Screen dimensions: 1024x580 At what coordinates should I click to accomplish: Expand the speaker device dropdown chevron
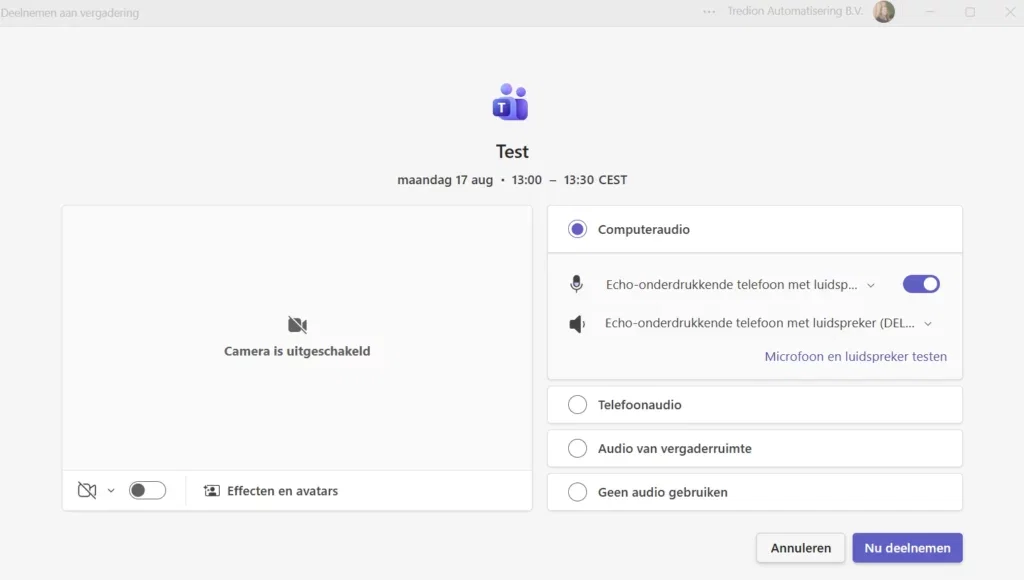[x=928, y=324]
